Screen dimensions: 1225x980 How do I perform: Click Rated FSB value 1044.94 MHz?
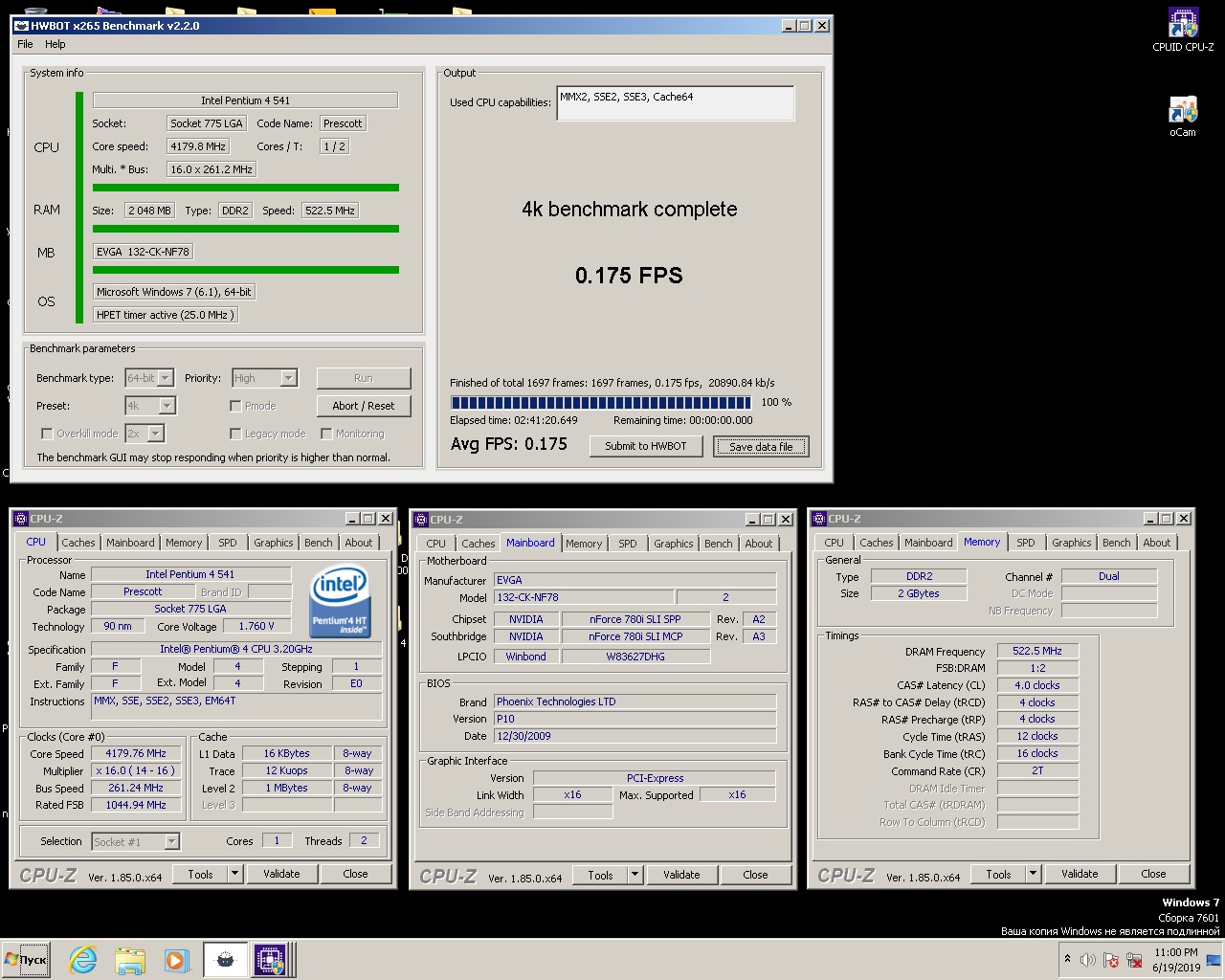point(136,806)
